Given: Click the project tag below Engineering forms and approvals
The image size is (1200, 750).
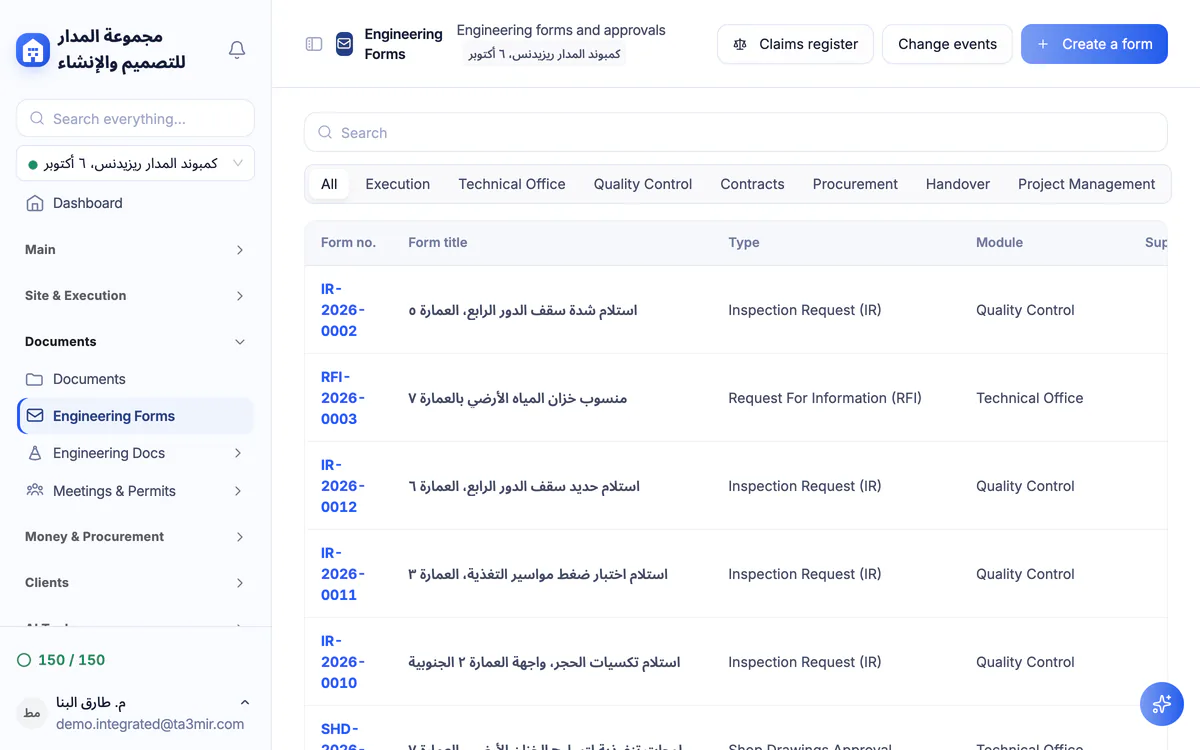Looking at the screenshot, I should coord(544,54).
